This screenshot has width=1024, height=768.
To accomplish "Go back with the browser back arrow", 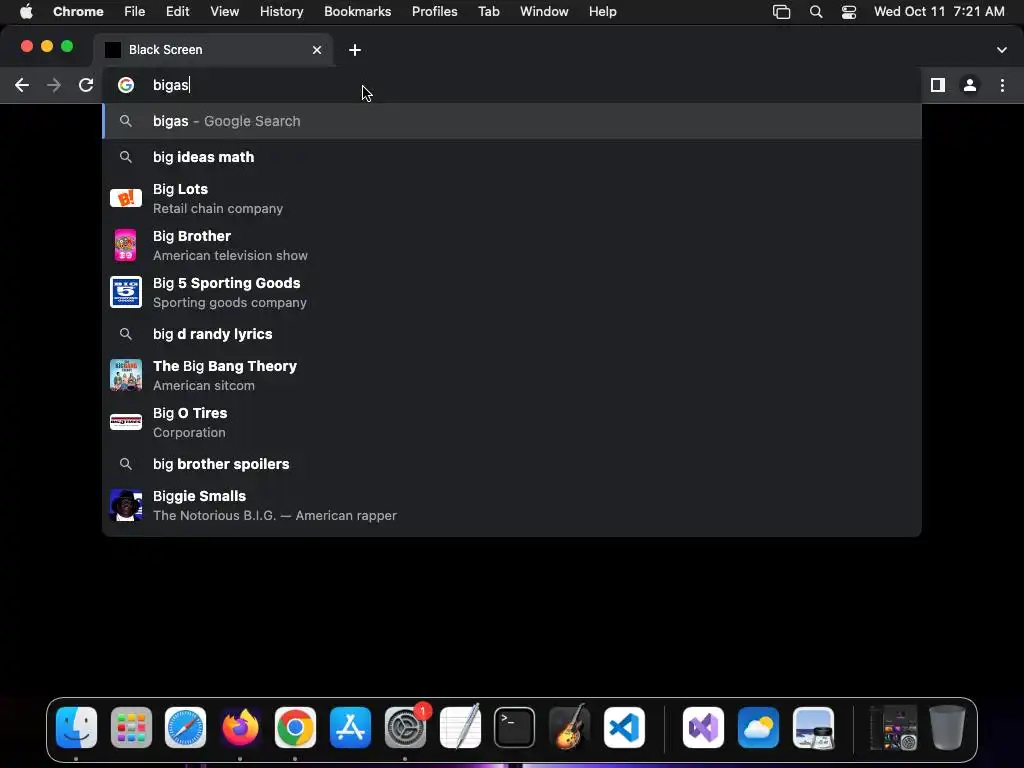I will tap(22, 85).
